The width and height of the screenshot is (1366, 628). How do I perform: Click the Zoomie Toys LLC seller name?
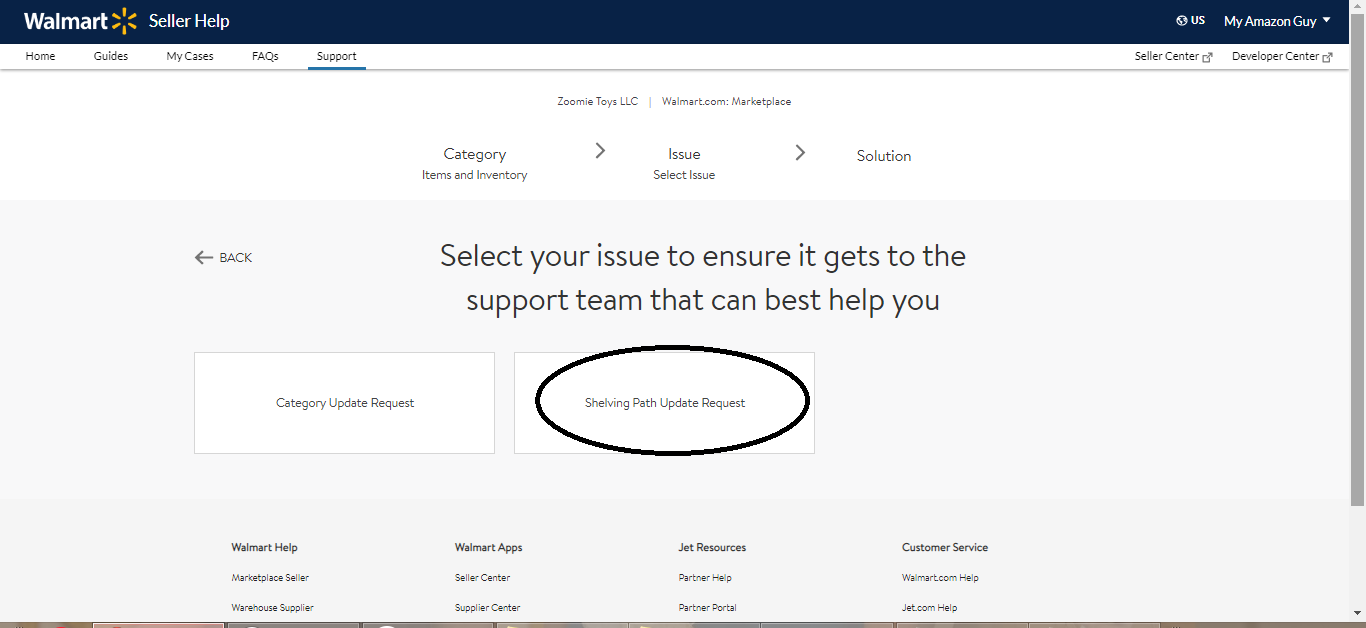coord(597,101)
